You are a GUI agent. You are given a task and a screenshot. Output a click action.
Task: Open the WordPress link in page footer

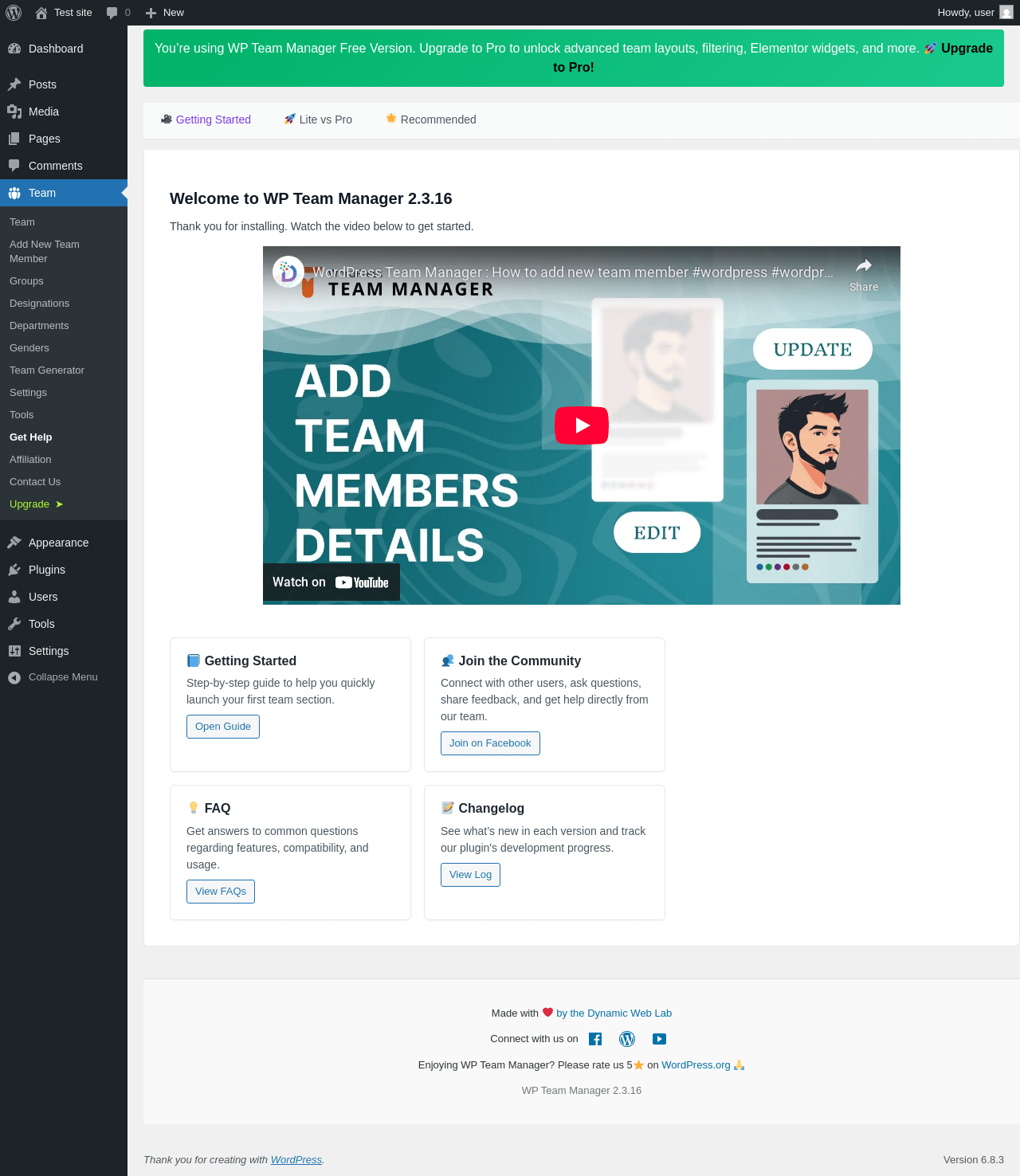pos(296,1160)
